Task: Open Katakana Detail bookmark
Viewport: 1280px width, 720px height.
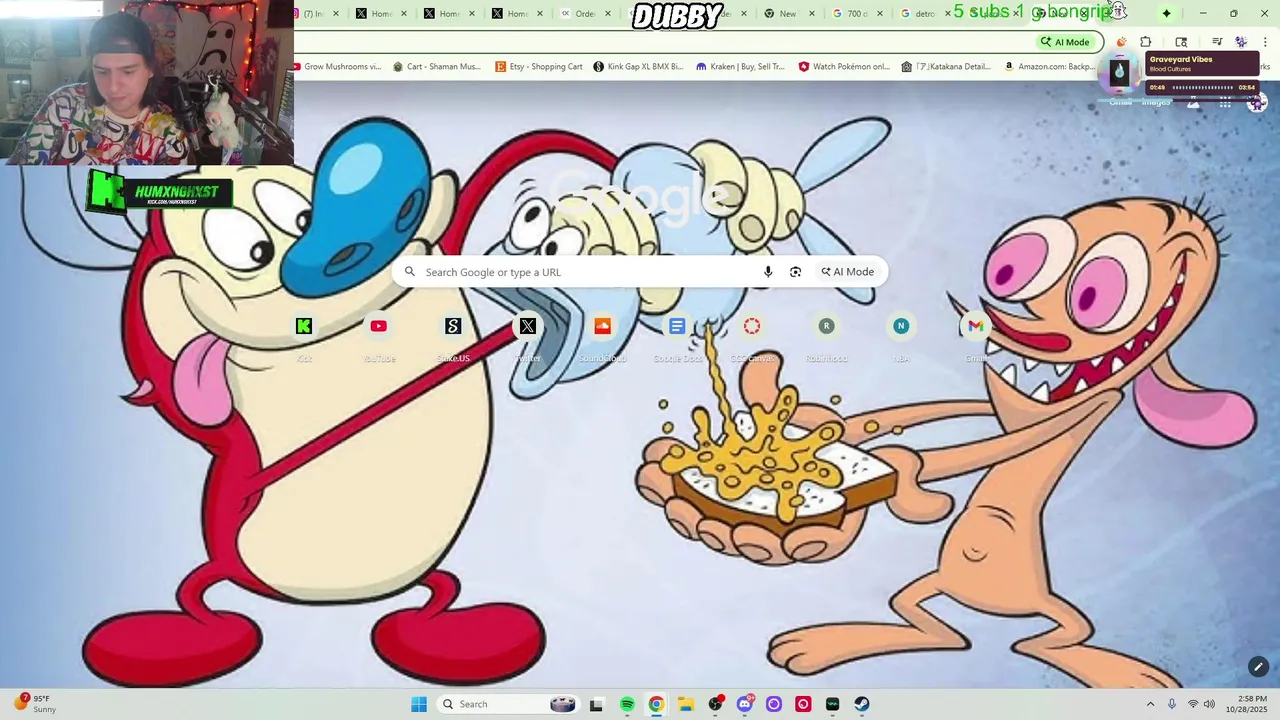Action: (x=946, y=67)
